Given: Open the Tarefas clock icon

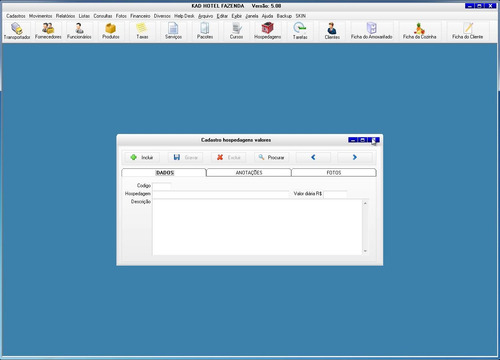Looking at the screenshot, I should pos(300,31).
